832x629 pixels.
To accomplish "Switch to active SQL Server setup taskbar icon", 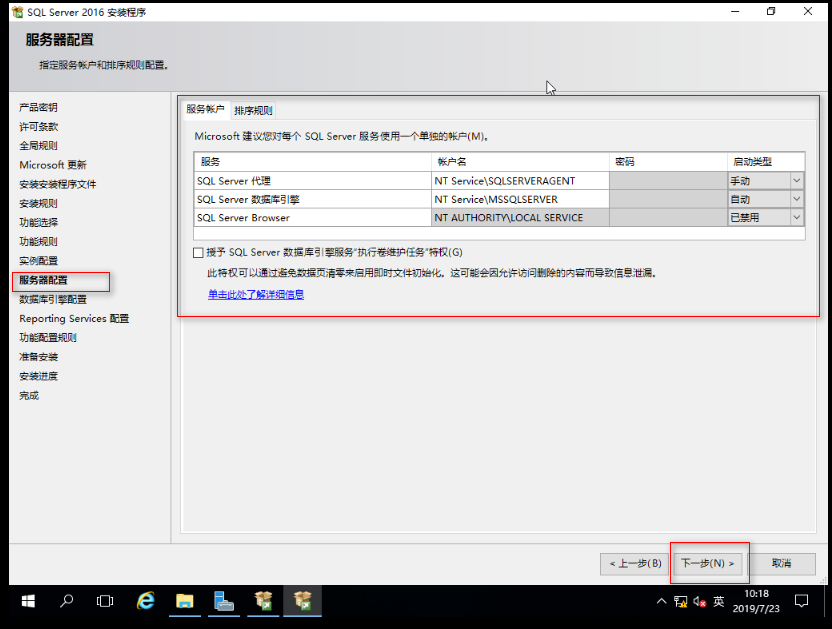I will (302, 601).
